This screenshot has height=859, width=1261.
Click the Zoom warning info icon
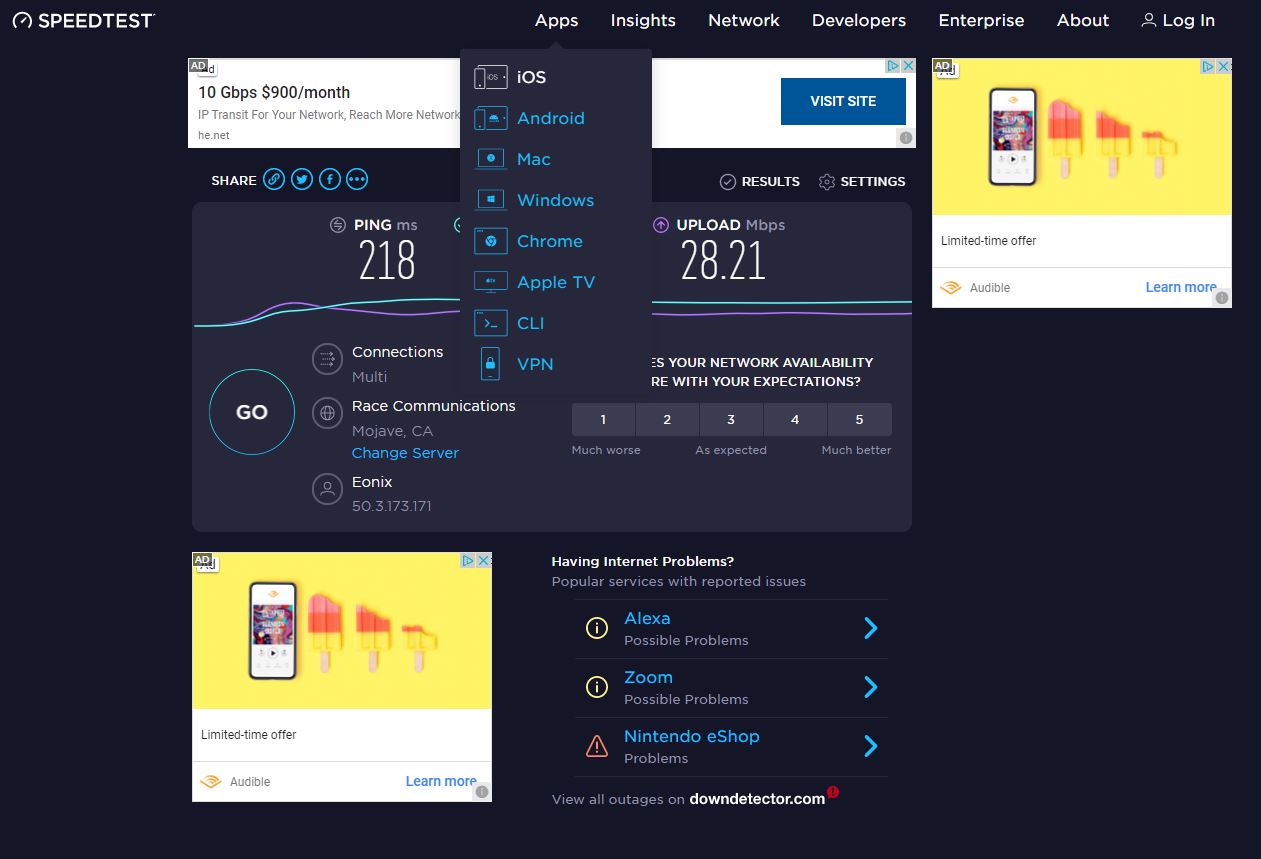[x=597, y=687]
